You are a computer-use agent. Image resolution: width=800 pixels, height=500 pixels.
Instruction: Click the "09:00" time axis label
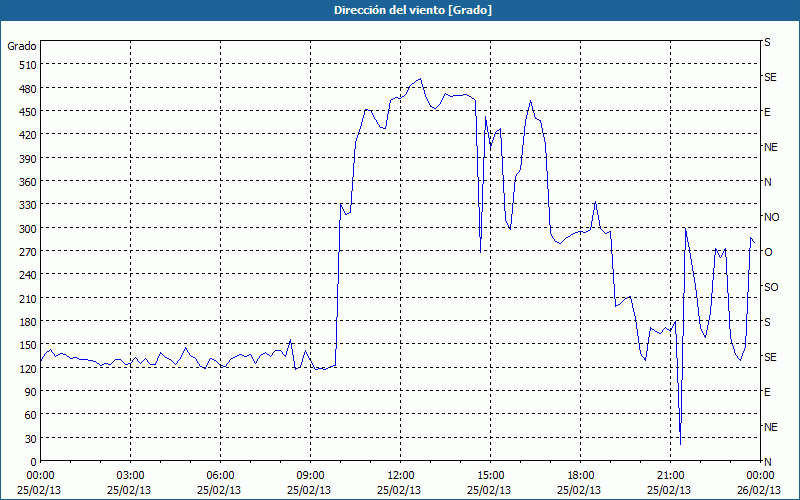click(310, 476)
